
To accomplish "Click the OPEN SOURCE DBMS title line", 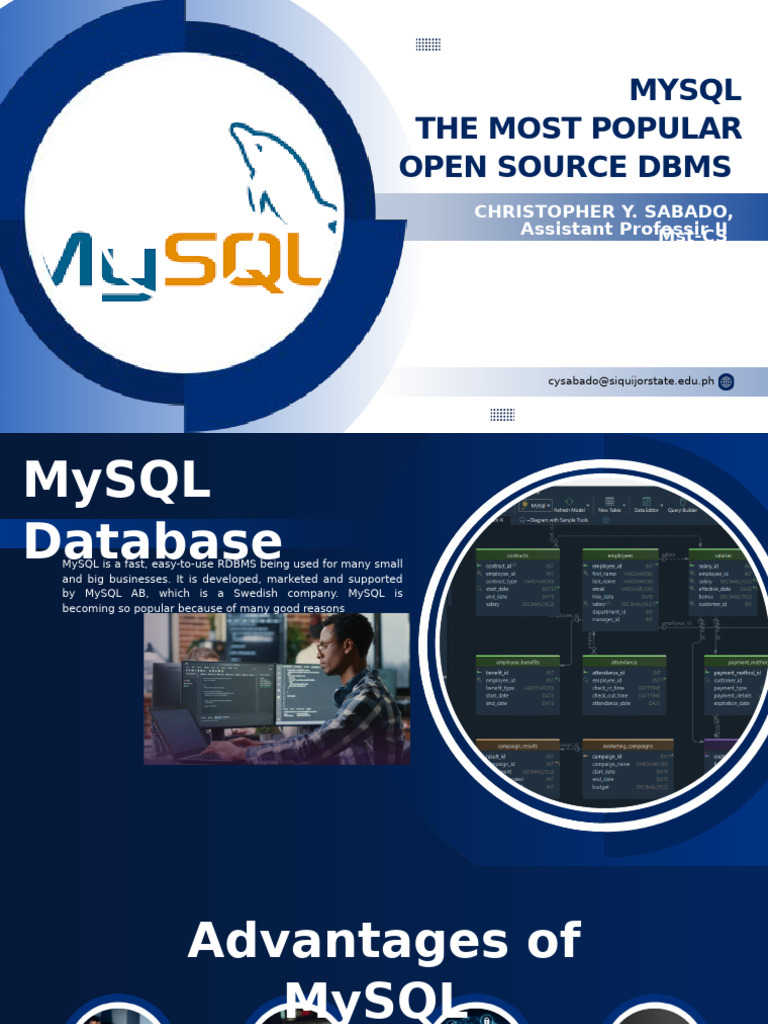I will tap(565, 166).
